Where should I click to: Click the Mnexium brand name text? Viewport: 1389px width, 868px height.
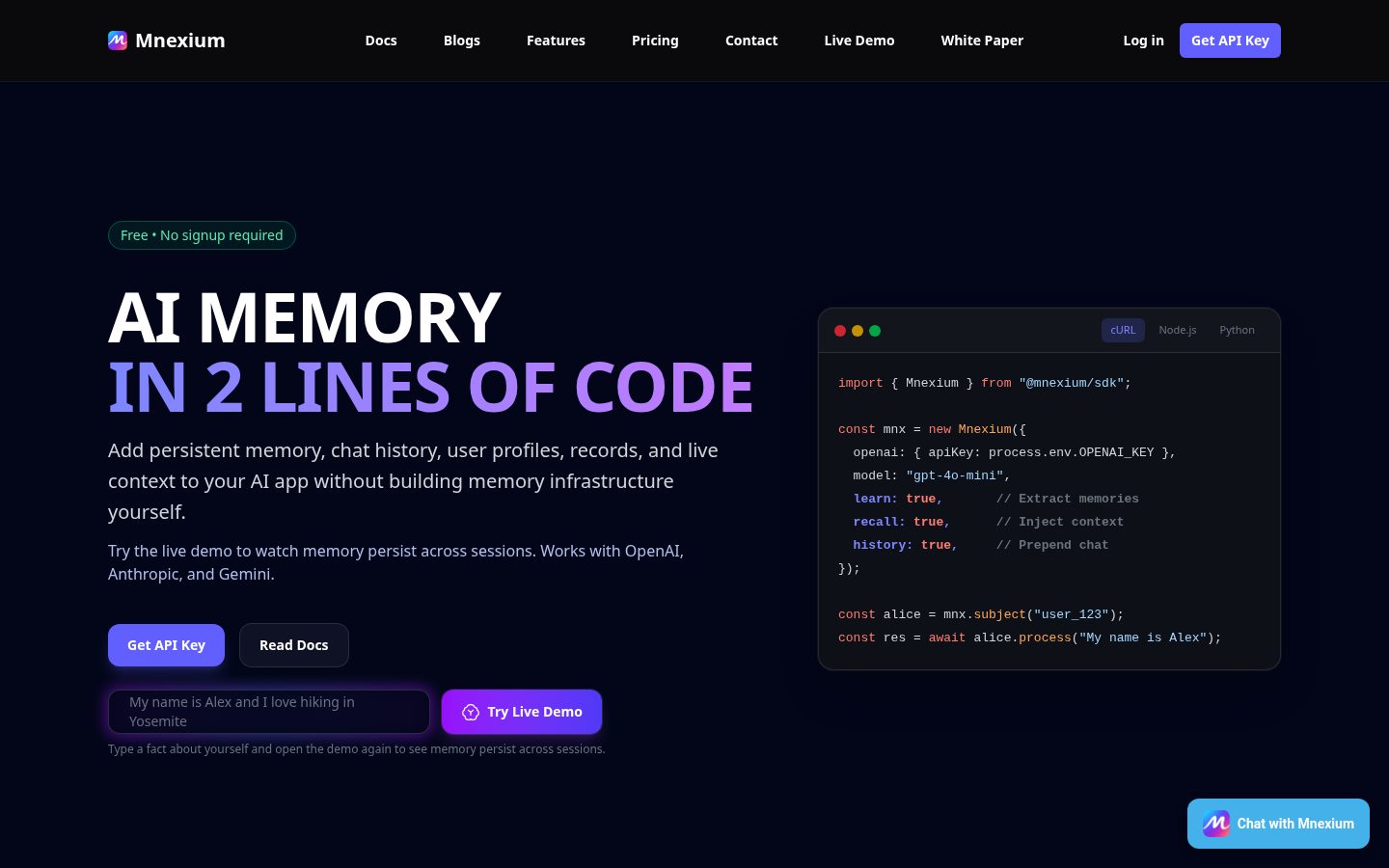pyautogui.click(x=180, y=41)
